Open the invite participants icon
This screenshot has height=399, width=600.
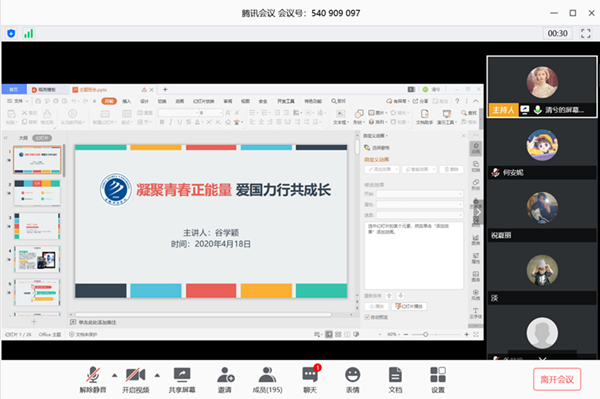[225, 379]
